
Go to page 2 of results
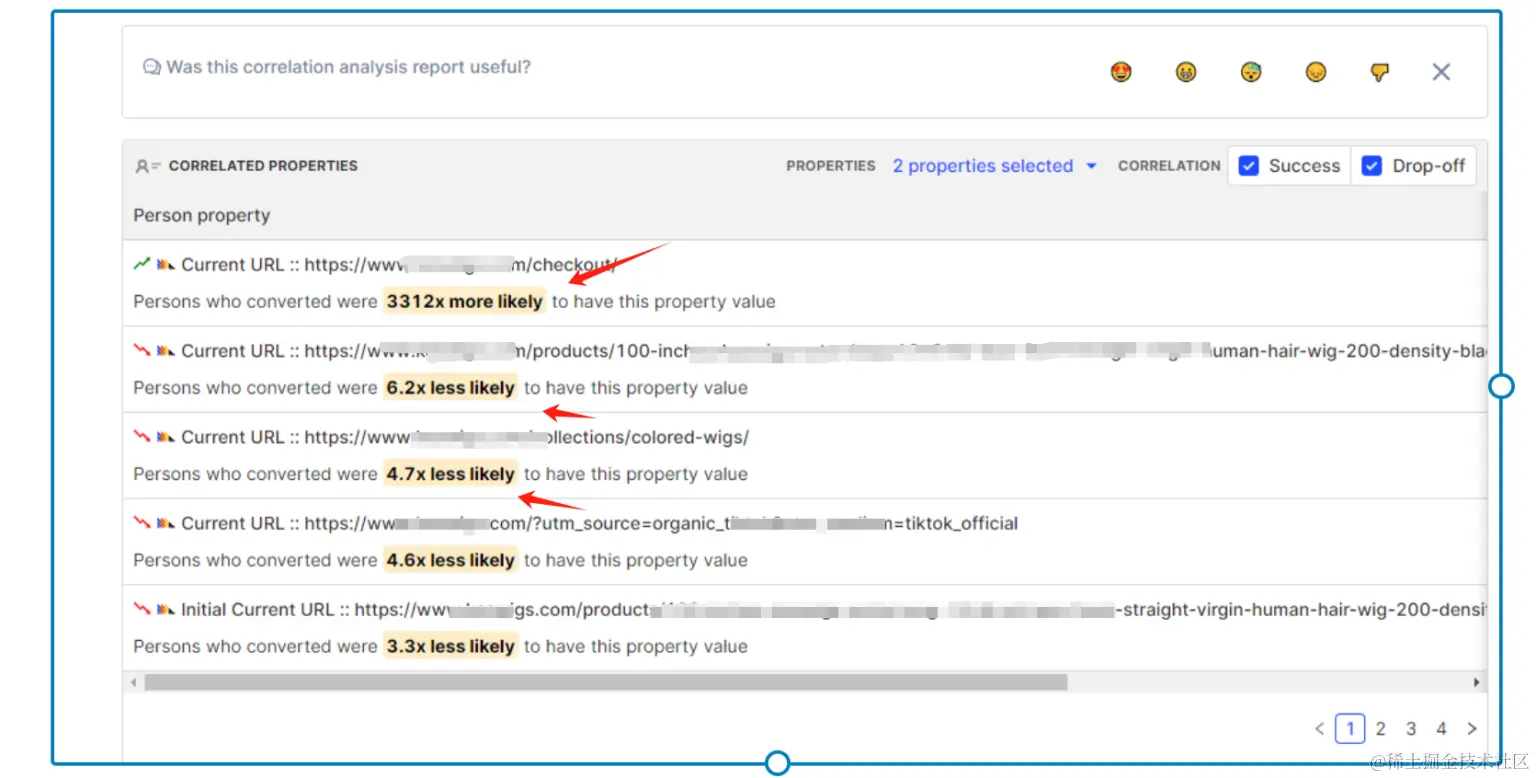coord(1380,729)
